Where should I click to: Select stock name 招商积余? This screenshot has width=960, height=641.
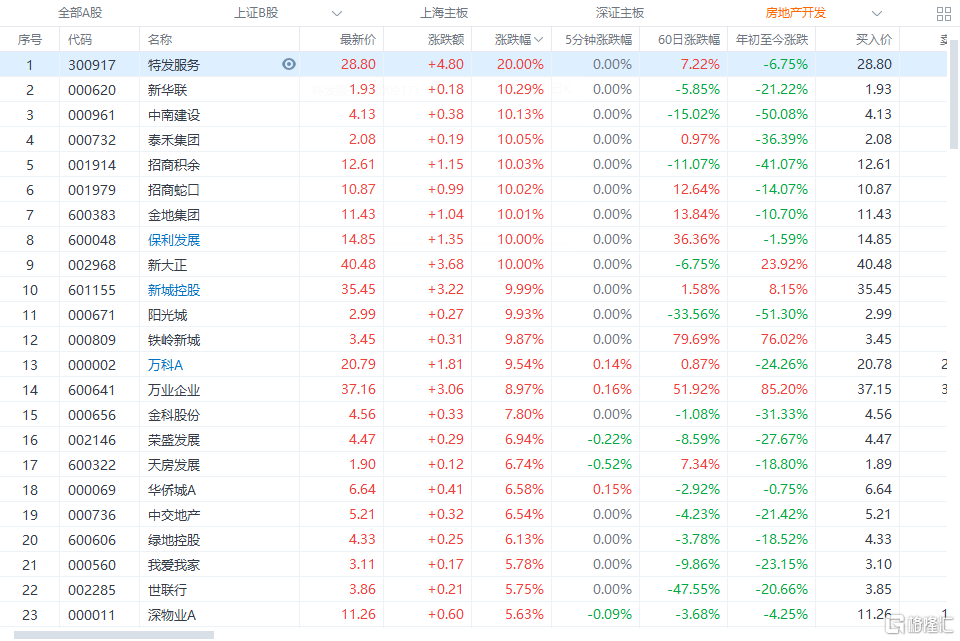(174, 165)
